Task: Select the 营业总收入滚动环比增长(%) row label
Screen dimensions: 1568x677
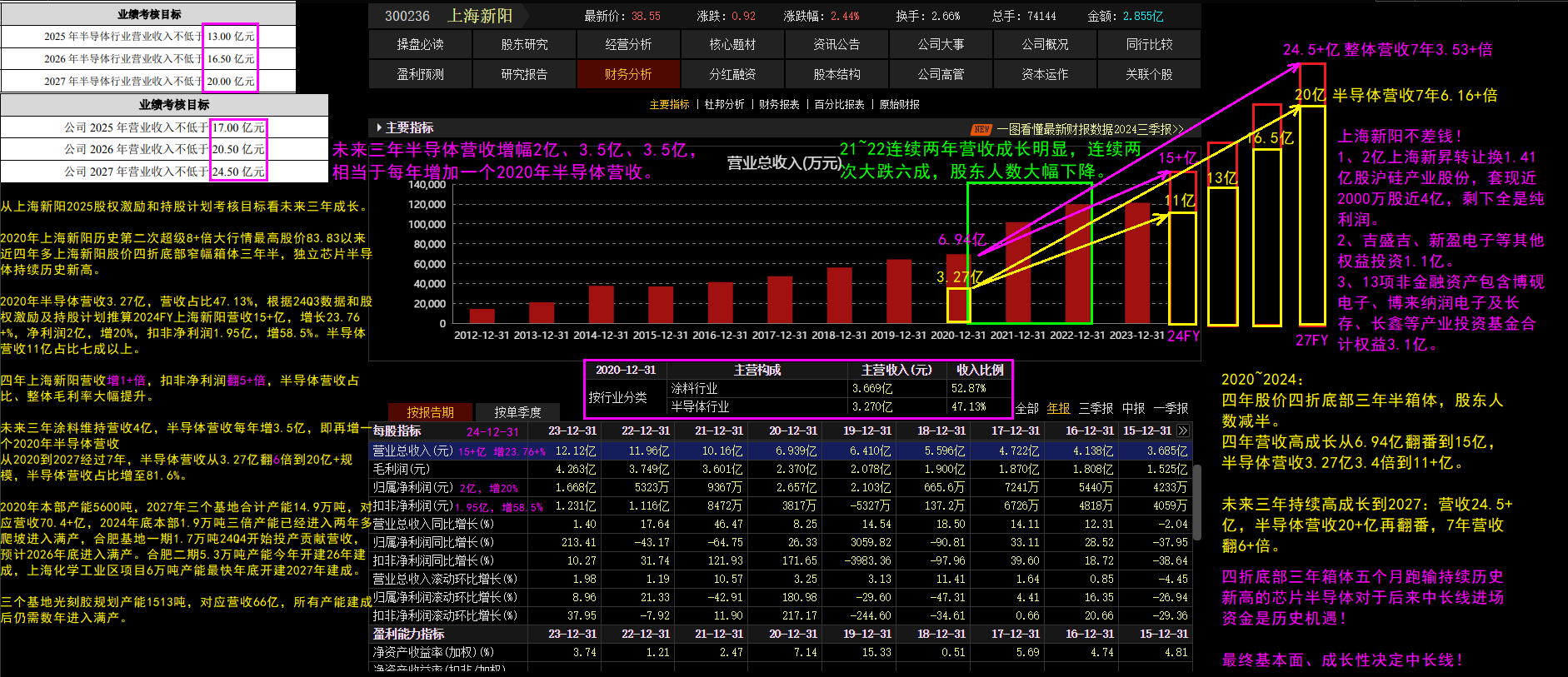Action: [x=444, y=579]
